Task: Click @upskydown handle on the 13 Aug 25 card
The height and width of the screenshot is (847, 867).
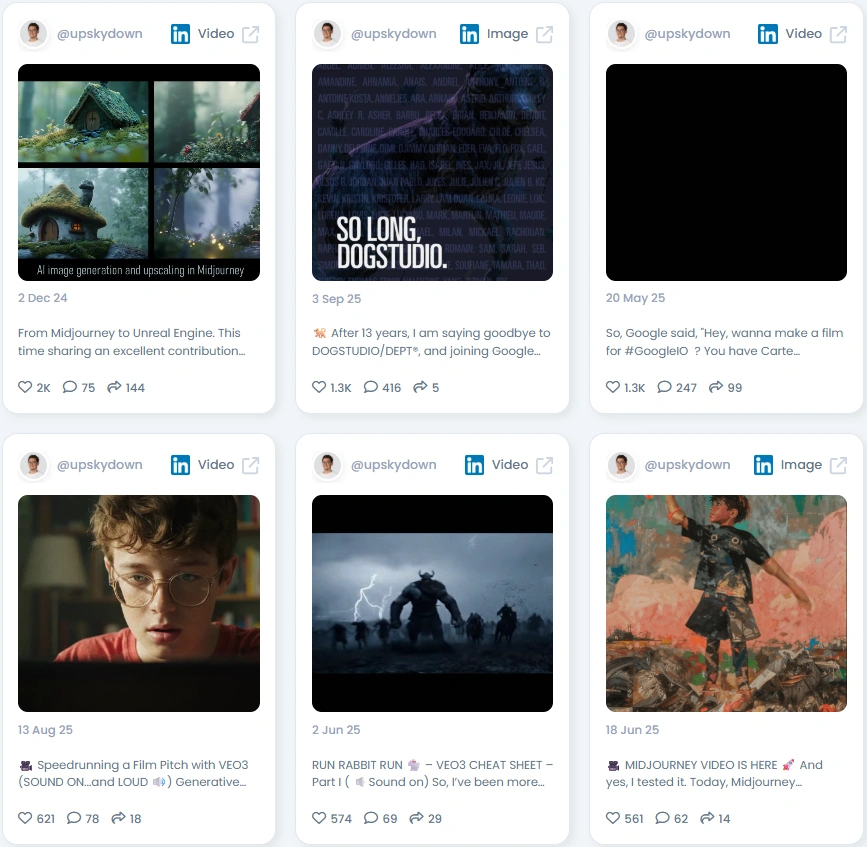Action: tap(100, 464)
